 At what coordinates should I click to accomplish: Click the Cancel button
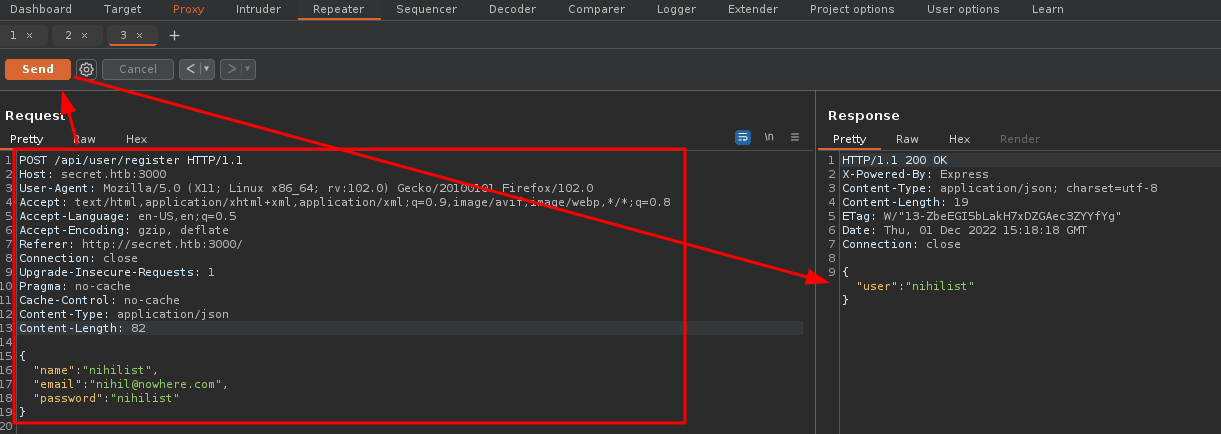[138, 69]
